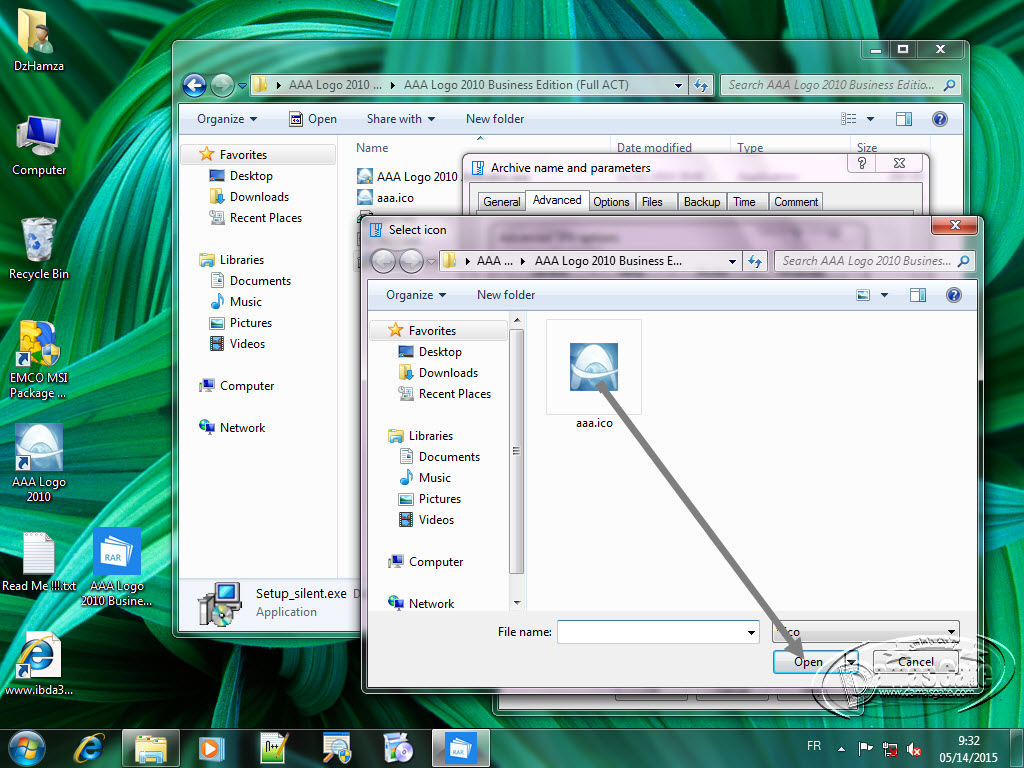Click the aaa.ico thumbnail in Select icon dialog
1024x768 pixels.
click(594, 368)
